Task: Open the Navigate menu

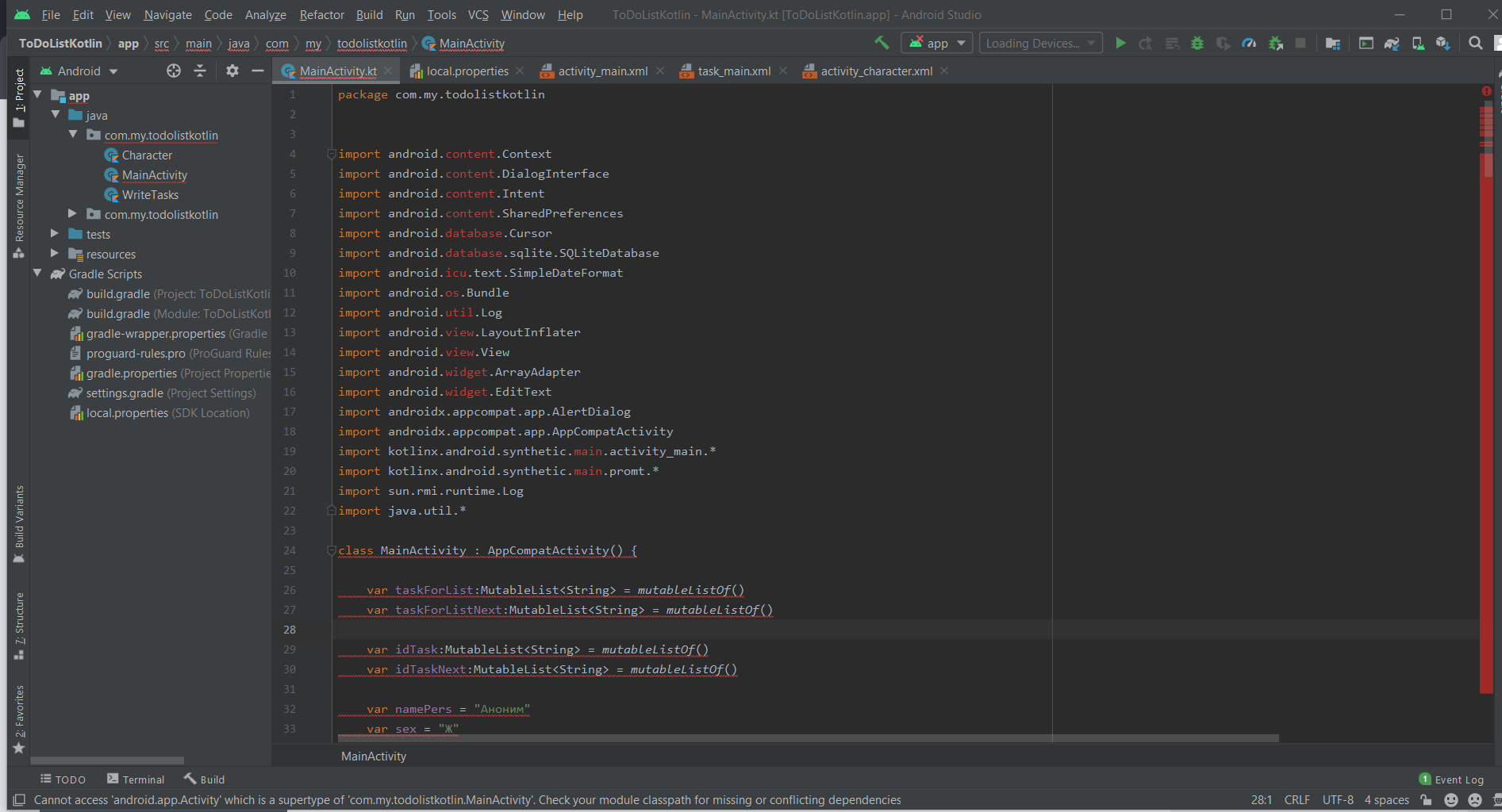Action: click(167, 14)
